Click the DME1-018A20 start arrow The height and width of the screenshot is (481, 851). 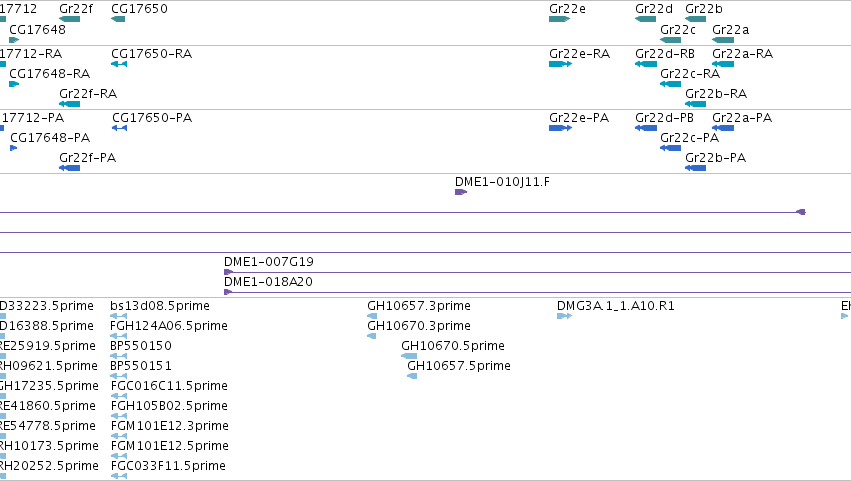tap(228, 292)
